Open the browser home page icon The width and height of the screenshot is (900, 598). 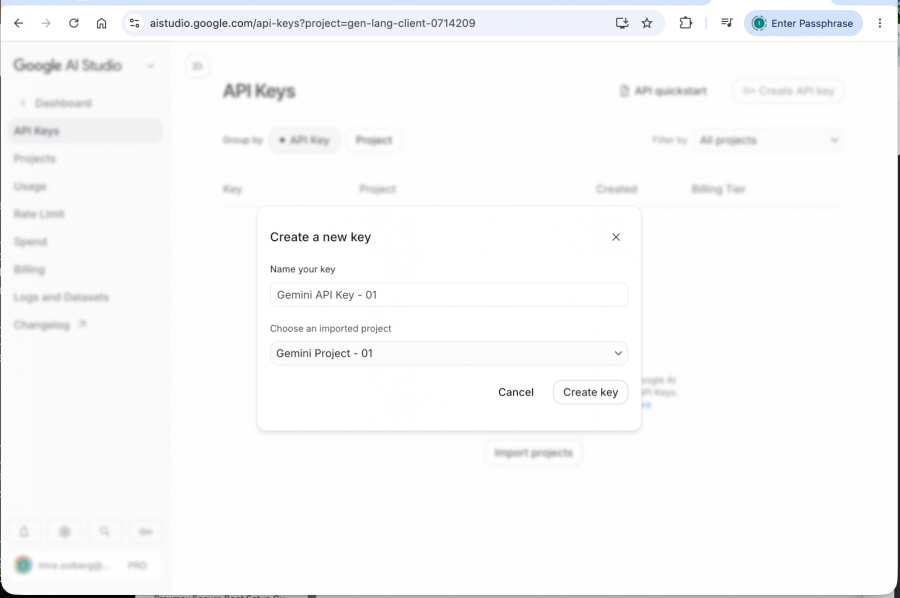point(101,23)
